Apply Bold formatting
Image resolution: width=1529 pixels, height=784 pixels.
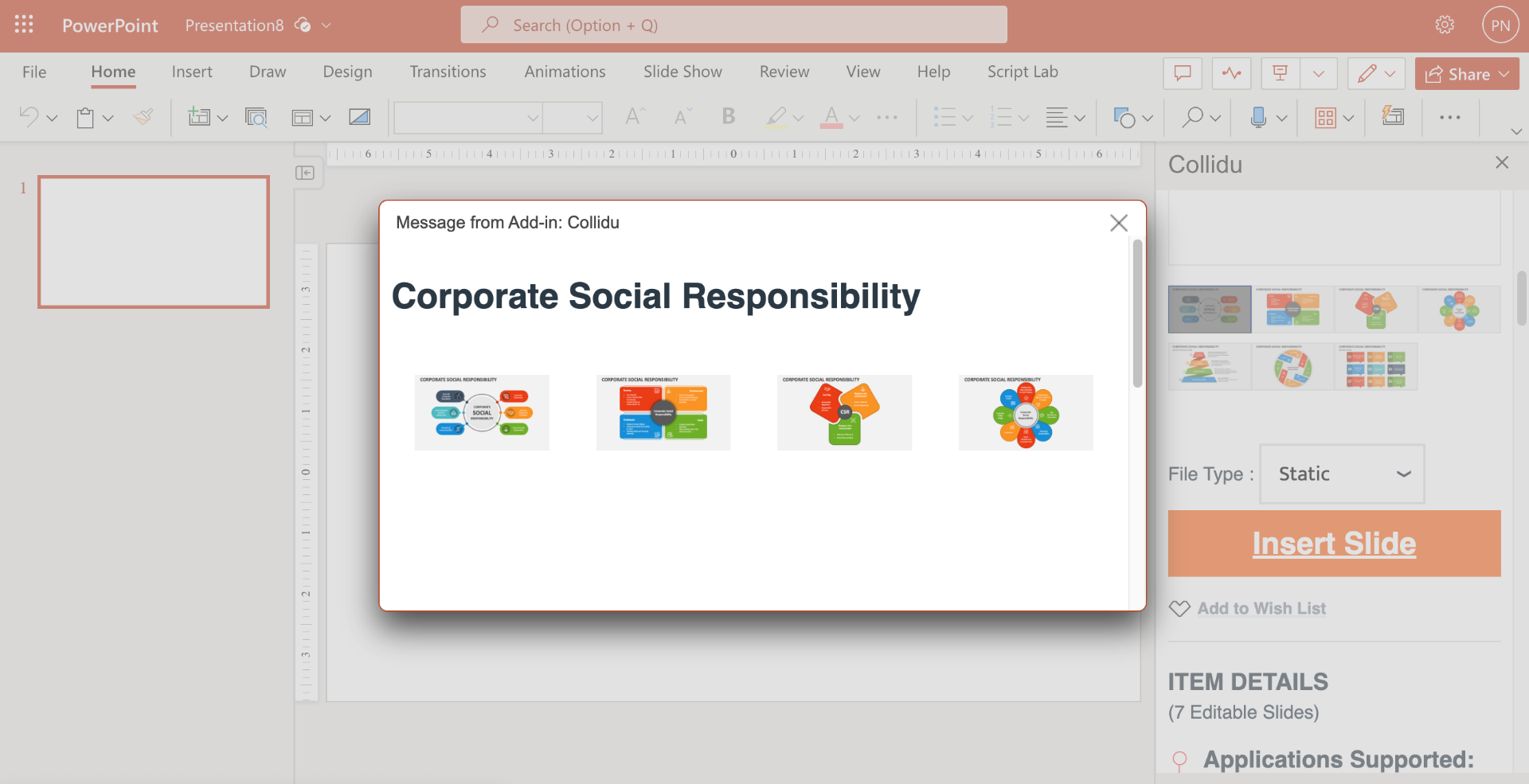[x=728, y=117]
